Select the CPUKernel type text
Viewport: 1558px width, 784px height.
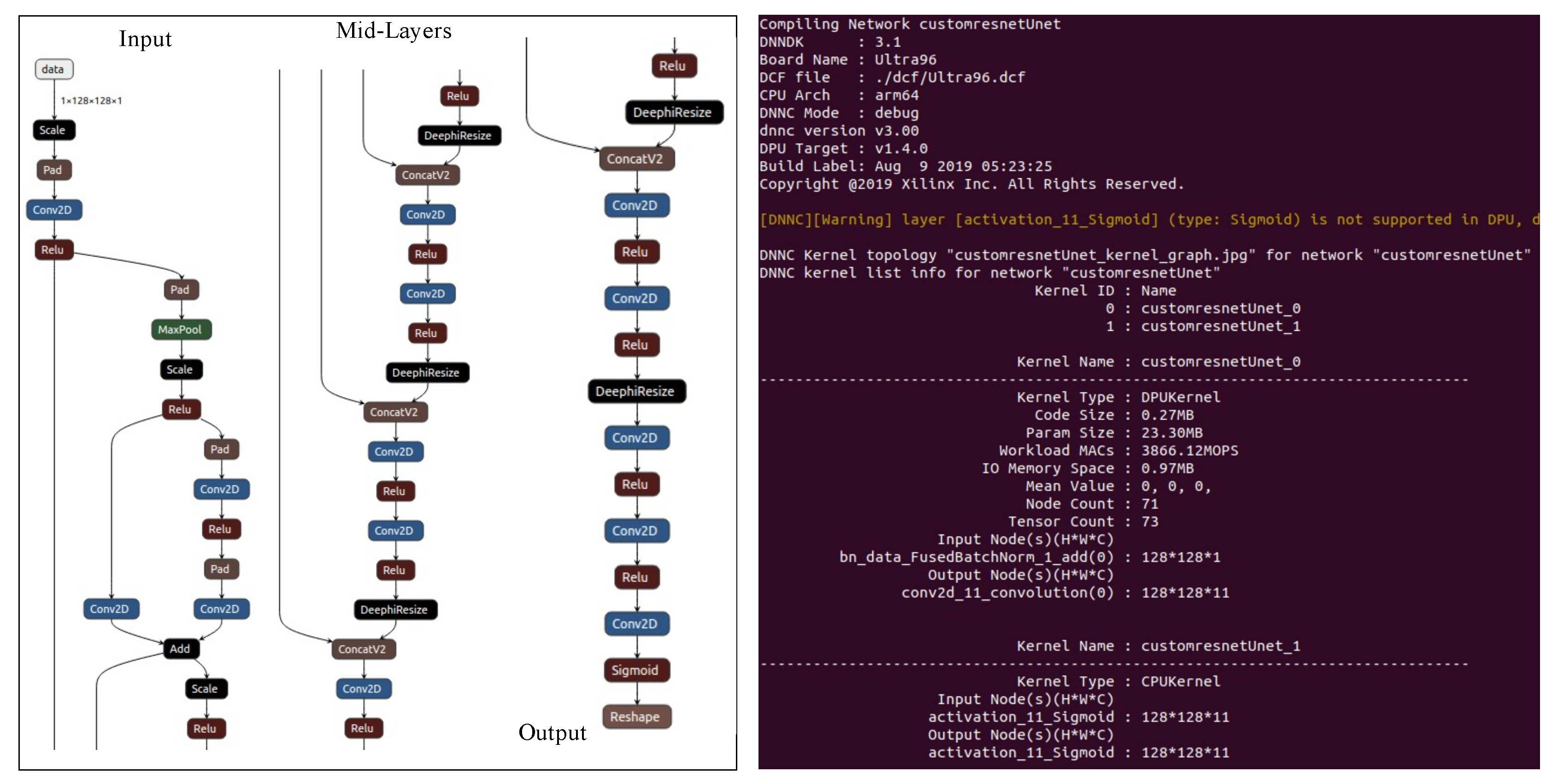[1181, 681]
